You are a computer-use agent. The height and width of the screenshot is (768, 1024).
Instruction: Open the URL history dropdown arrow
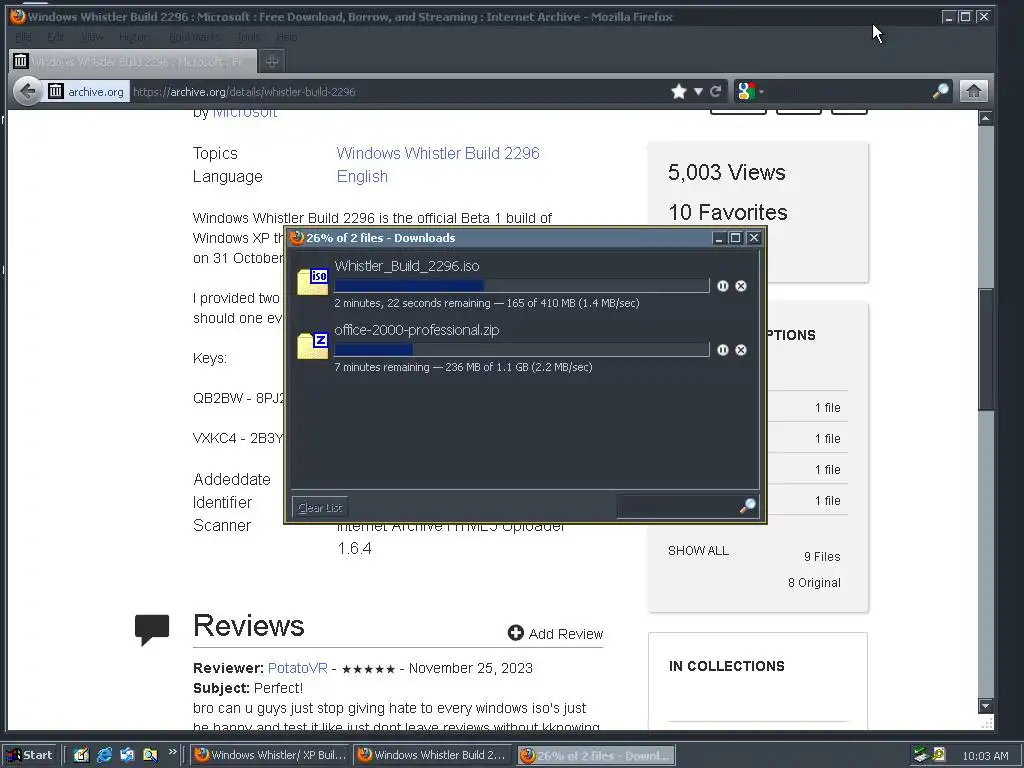point(697,91)
